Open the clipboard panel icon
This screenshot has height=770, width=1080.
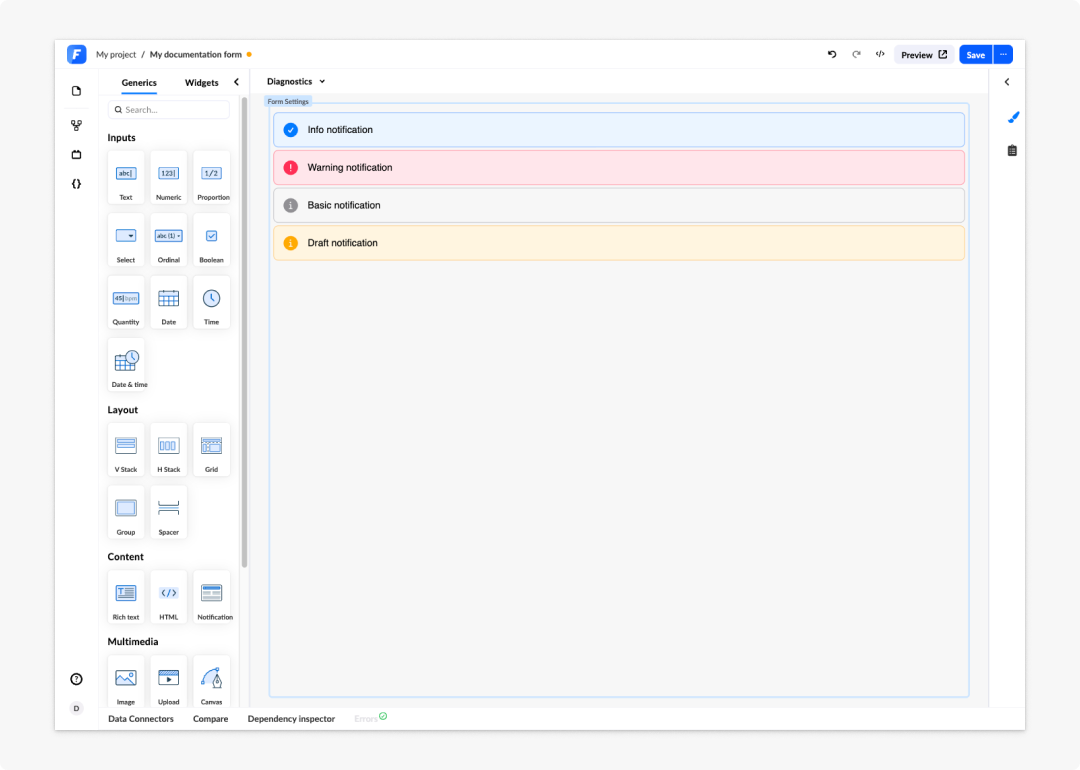pyautogui.click(x=1012, y=150)
